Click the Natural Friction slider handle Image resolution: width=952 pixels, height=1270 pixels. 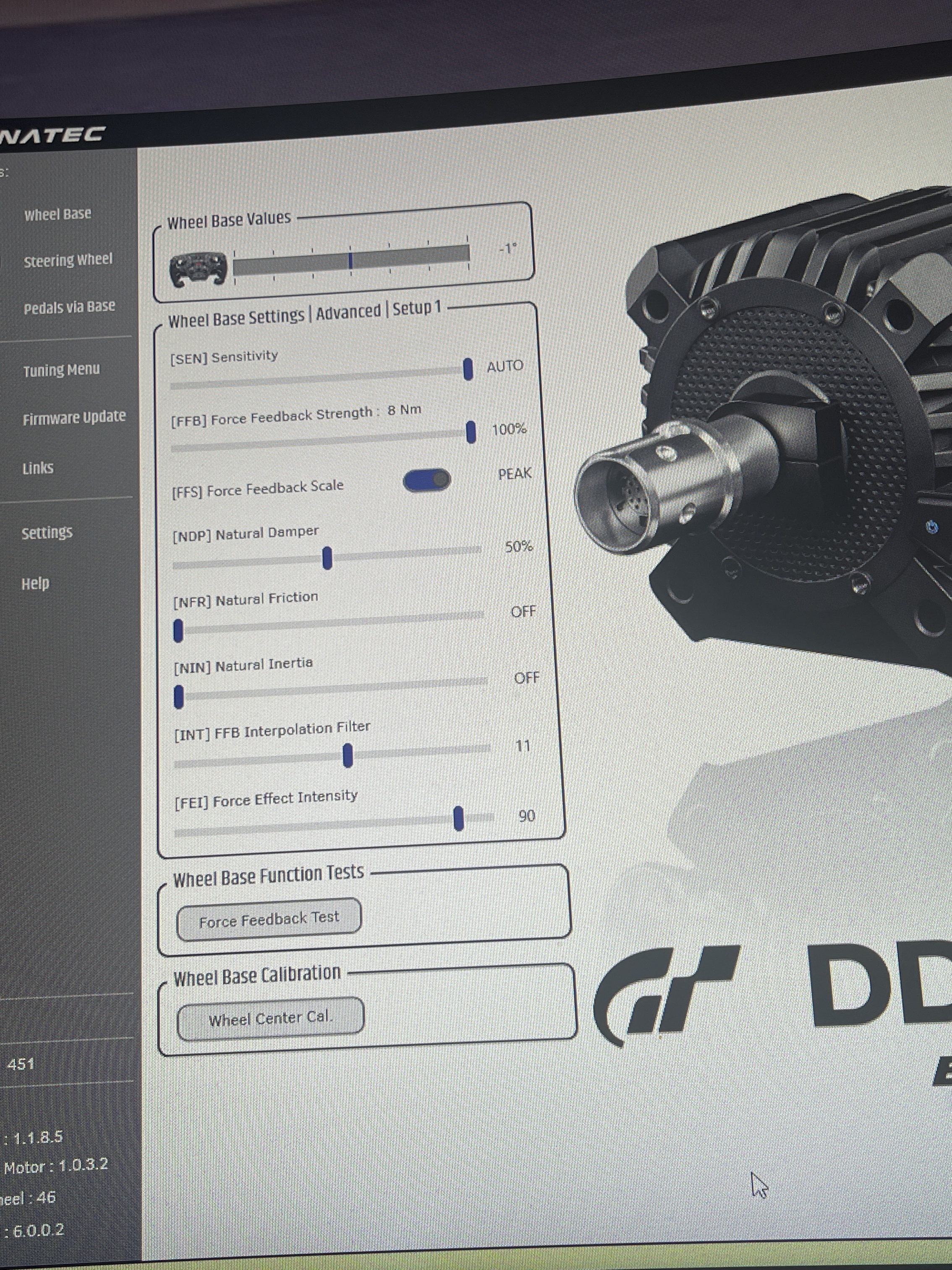178,631
